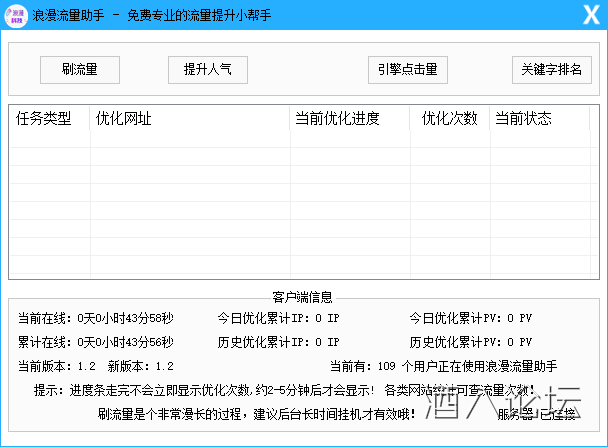Open the 提升人气 function
Viewport: 608px width, 447px height.
coord(207,70)
